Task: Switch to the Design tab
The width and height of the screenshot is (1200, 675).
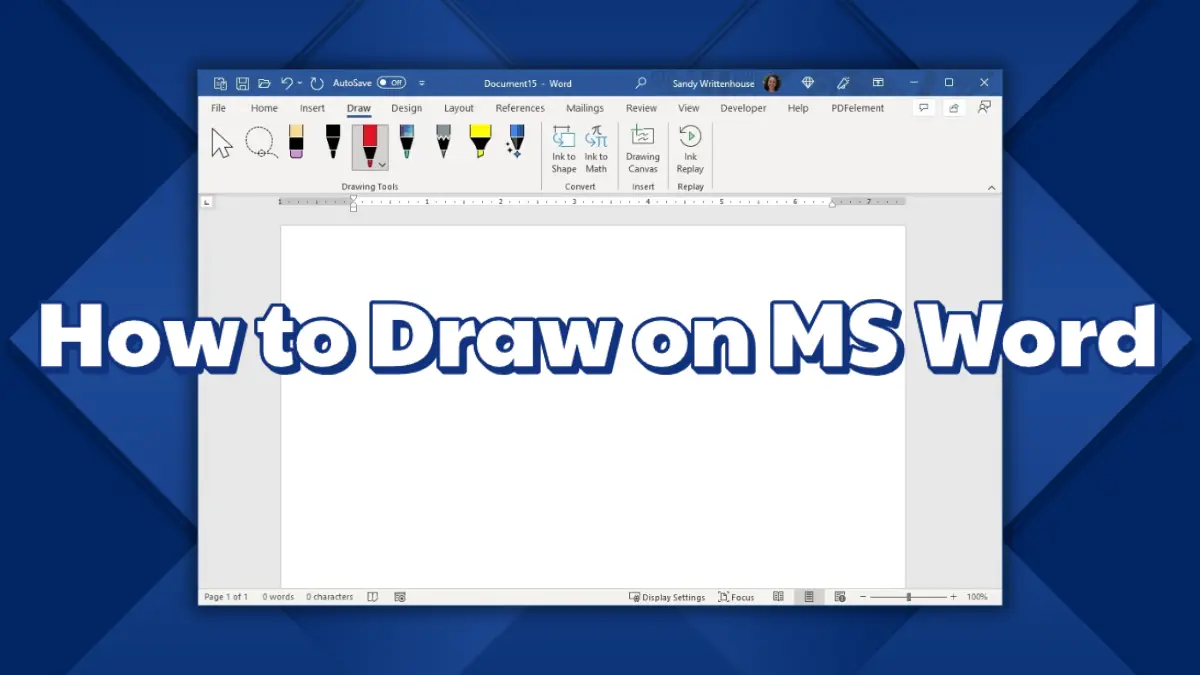Action: (x=406, y=108)
